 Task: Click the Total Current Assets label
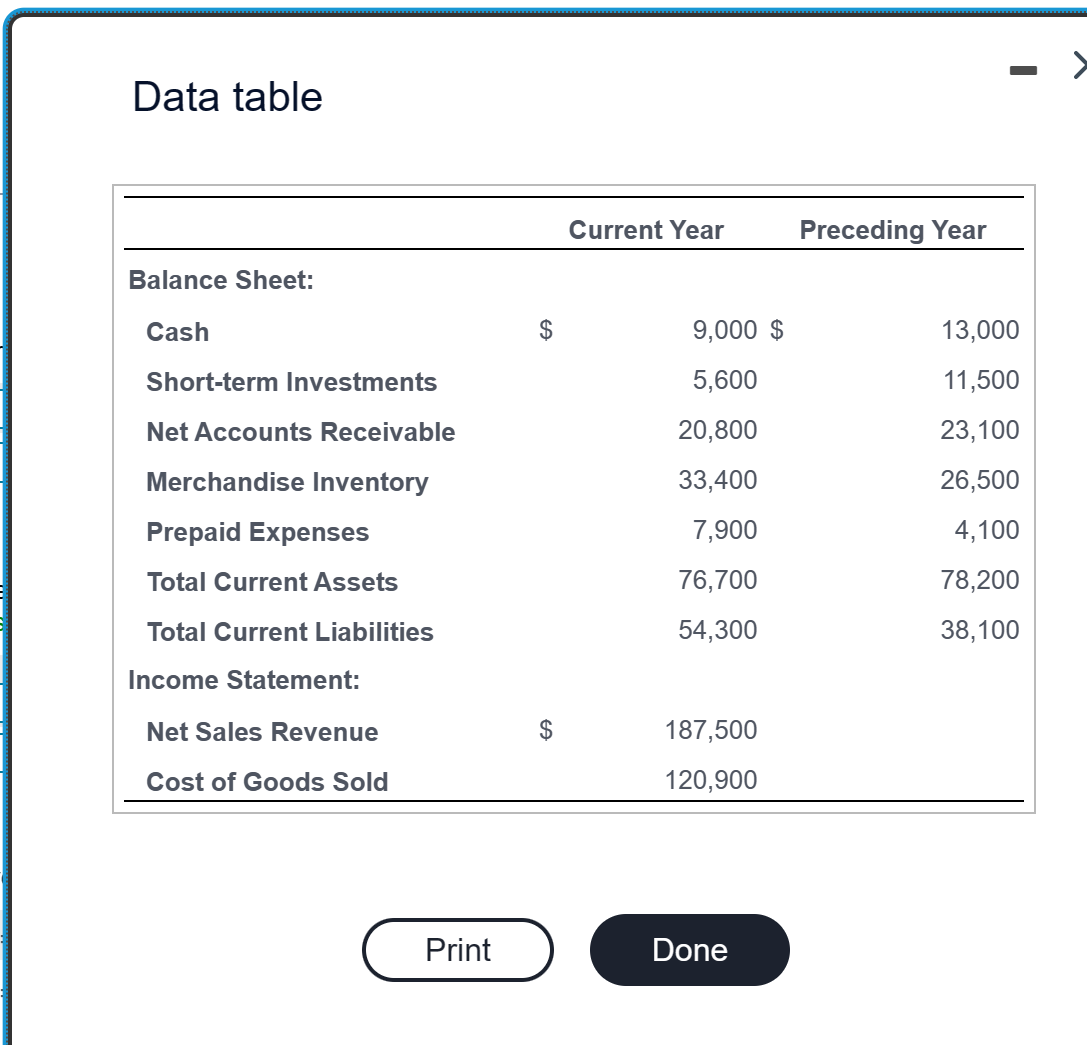pos(272,582)
